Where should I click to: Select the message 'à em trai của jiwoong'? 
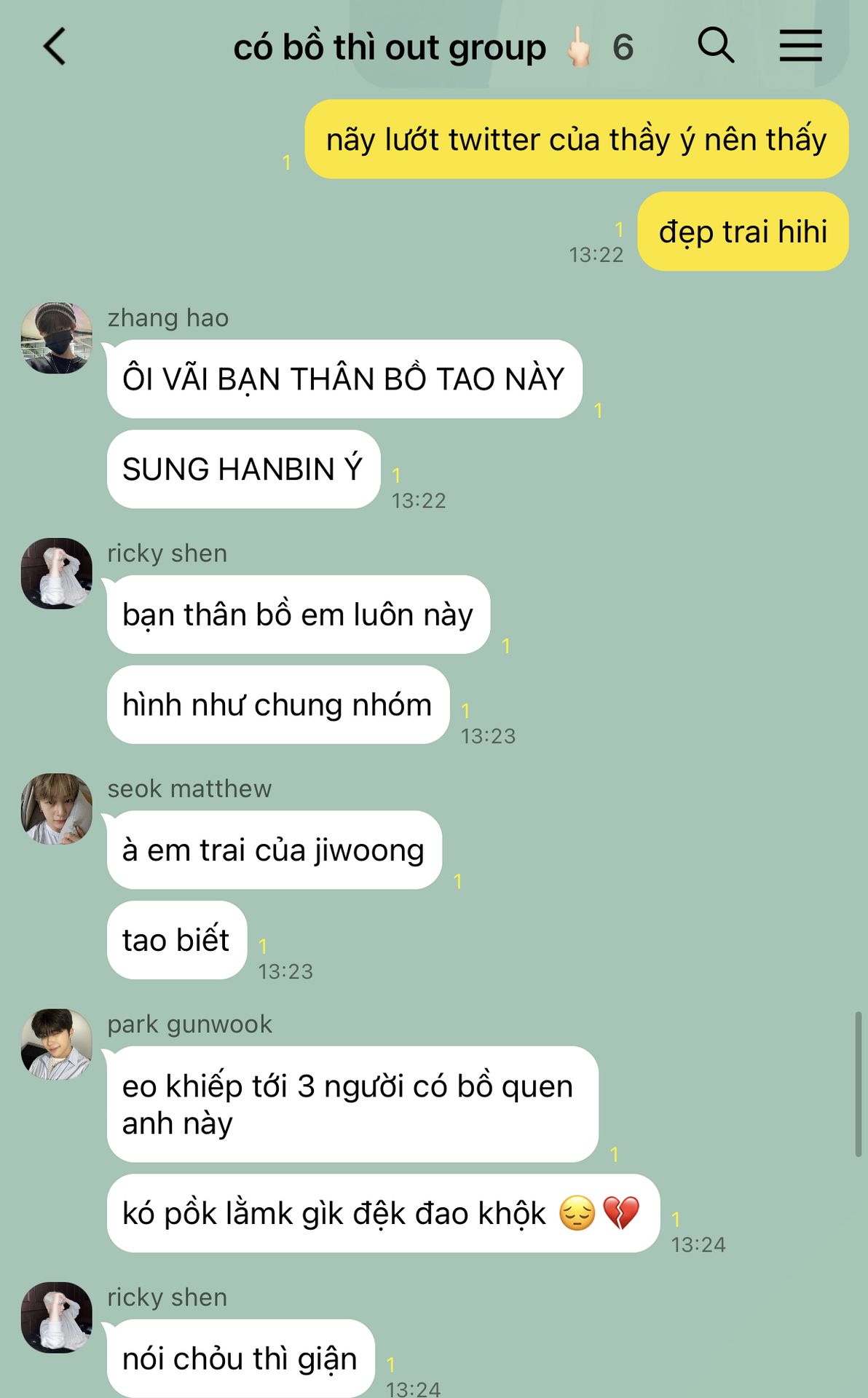coord(275,850)
